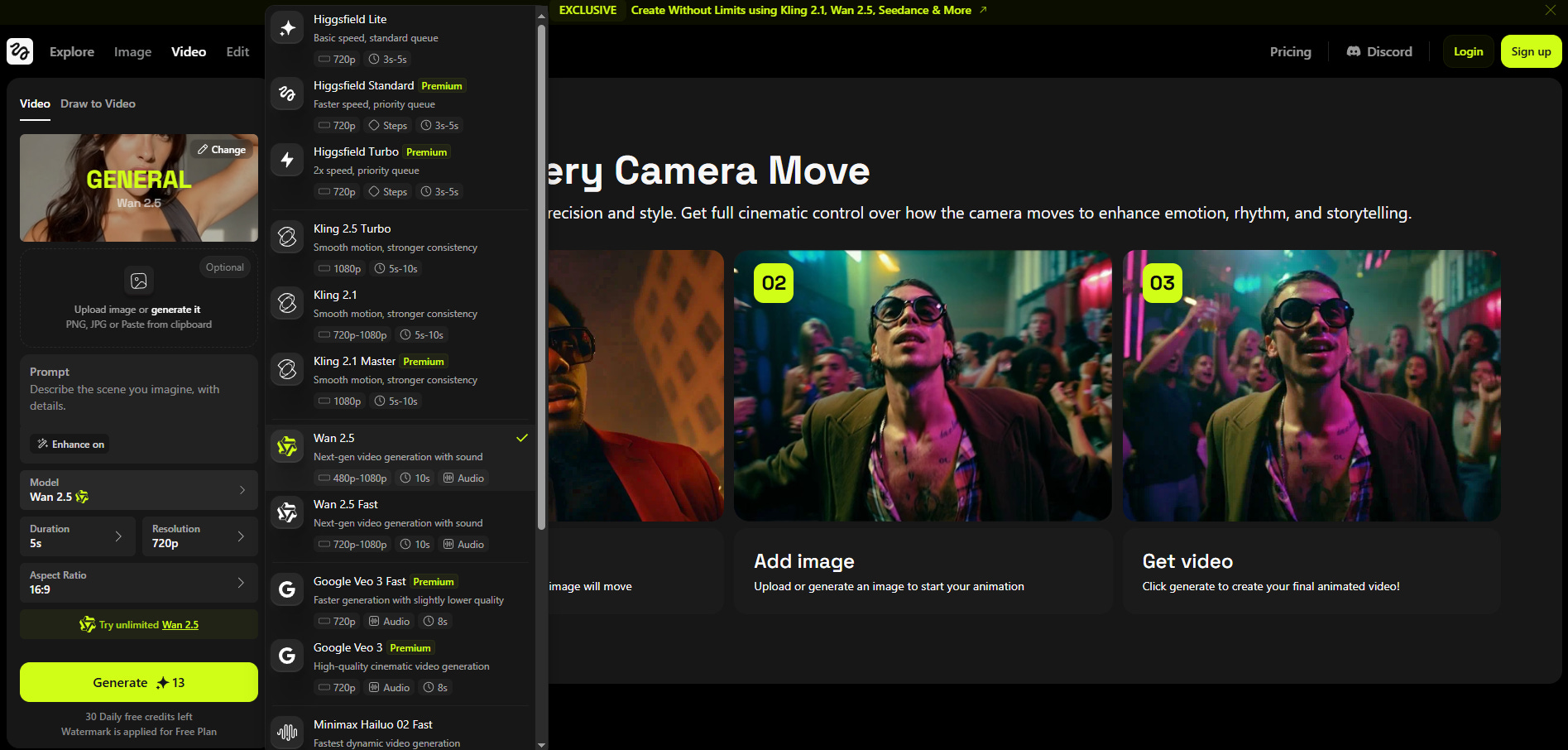Open the Resolution 720p dropdown
The image size is (1568, 750).
[x=200, y=536]
